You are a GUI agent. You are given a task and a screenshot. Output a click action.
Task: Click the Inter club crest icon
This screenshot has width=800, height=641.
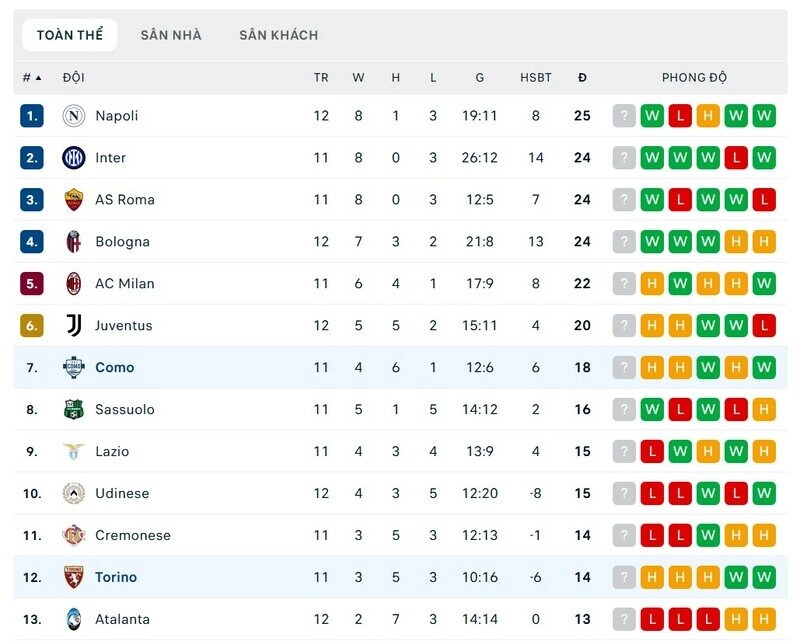click(x=74, y=158)
